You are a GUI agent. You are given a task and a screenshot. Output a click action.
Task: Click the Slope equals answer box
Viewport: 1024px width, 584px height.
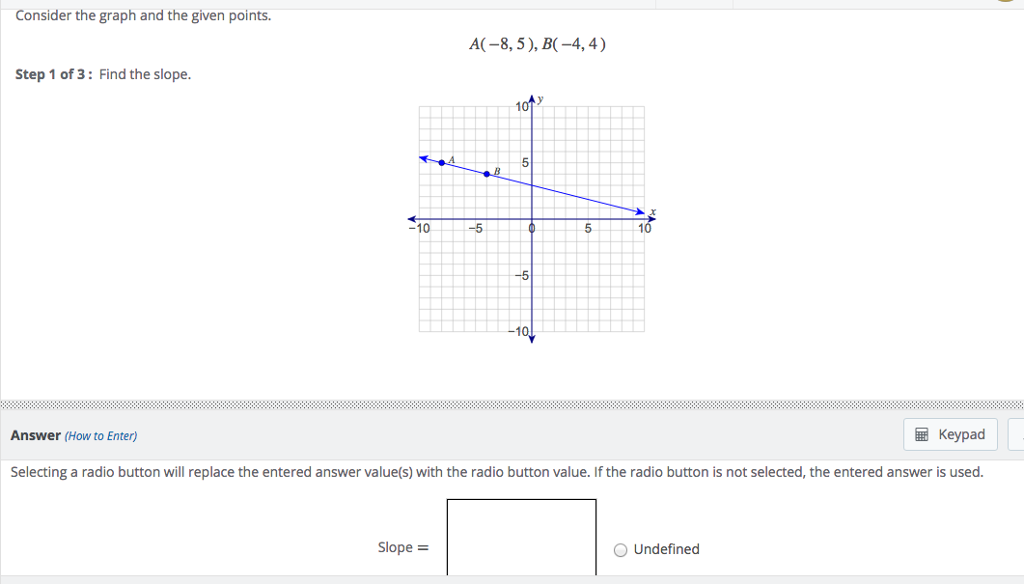tap(520, 540)
